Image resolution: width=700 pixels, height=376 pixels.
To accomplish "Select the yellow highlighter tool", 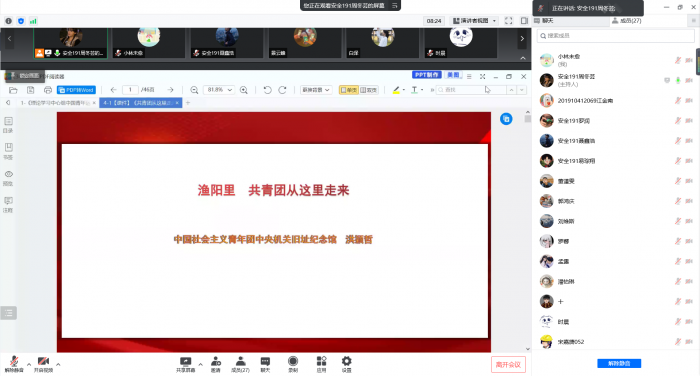I will pos(396,90).
